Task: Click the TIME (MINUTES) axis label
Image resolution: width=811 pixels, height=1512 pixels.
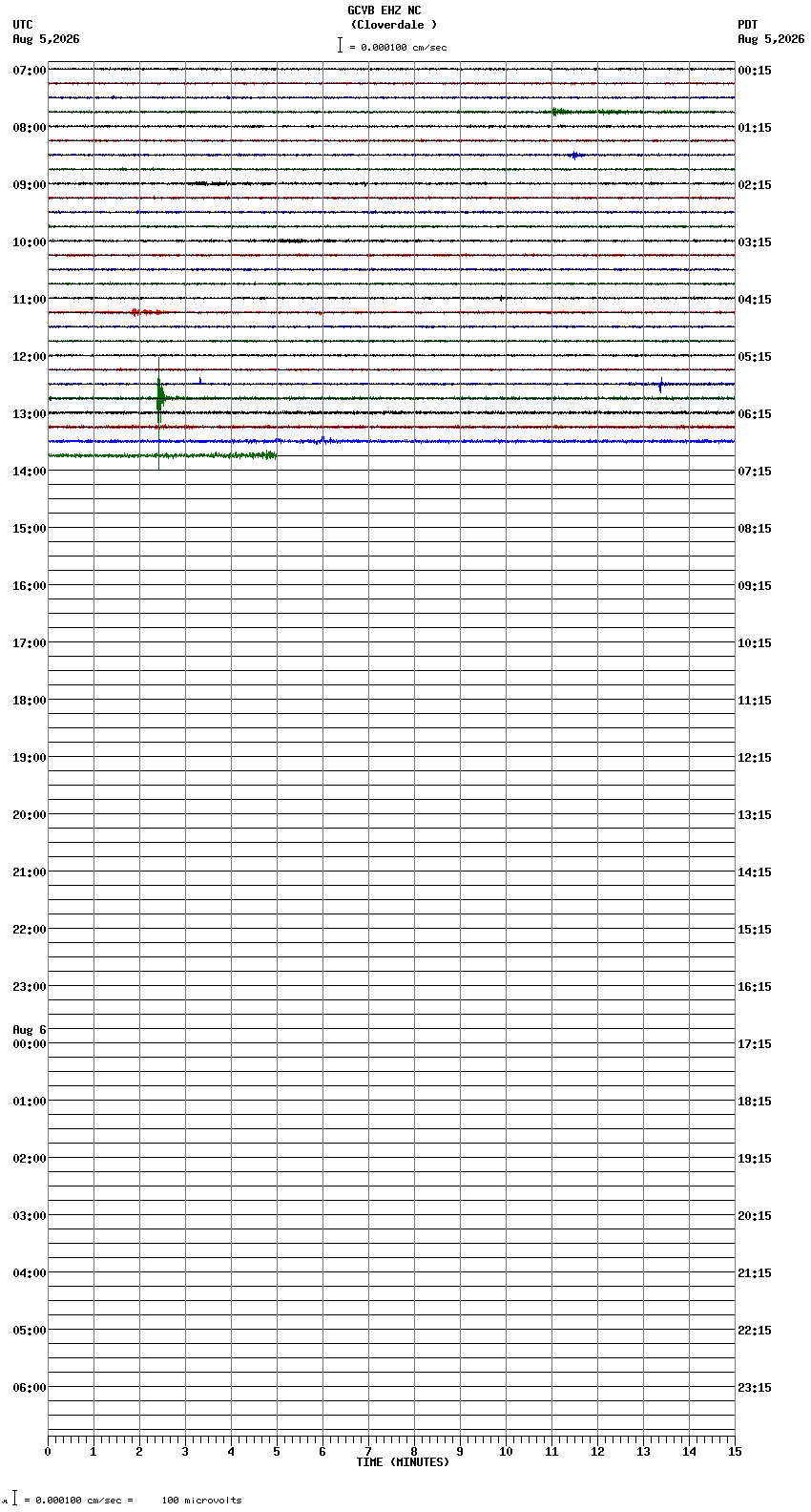Action: 403,1462
